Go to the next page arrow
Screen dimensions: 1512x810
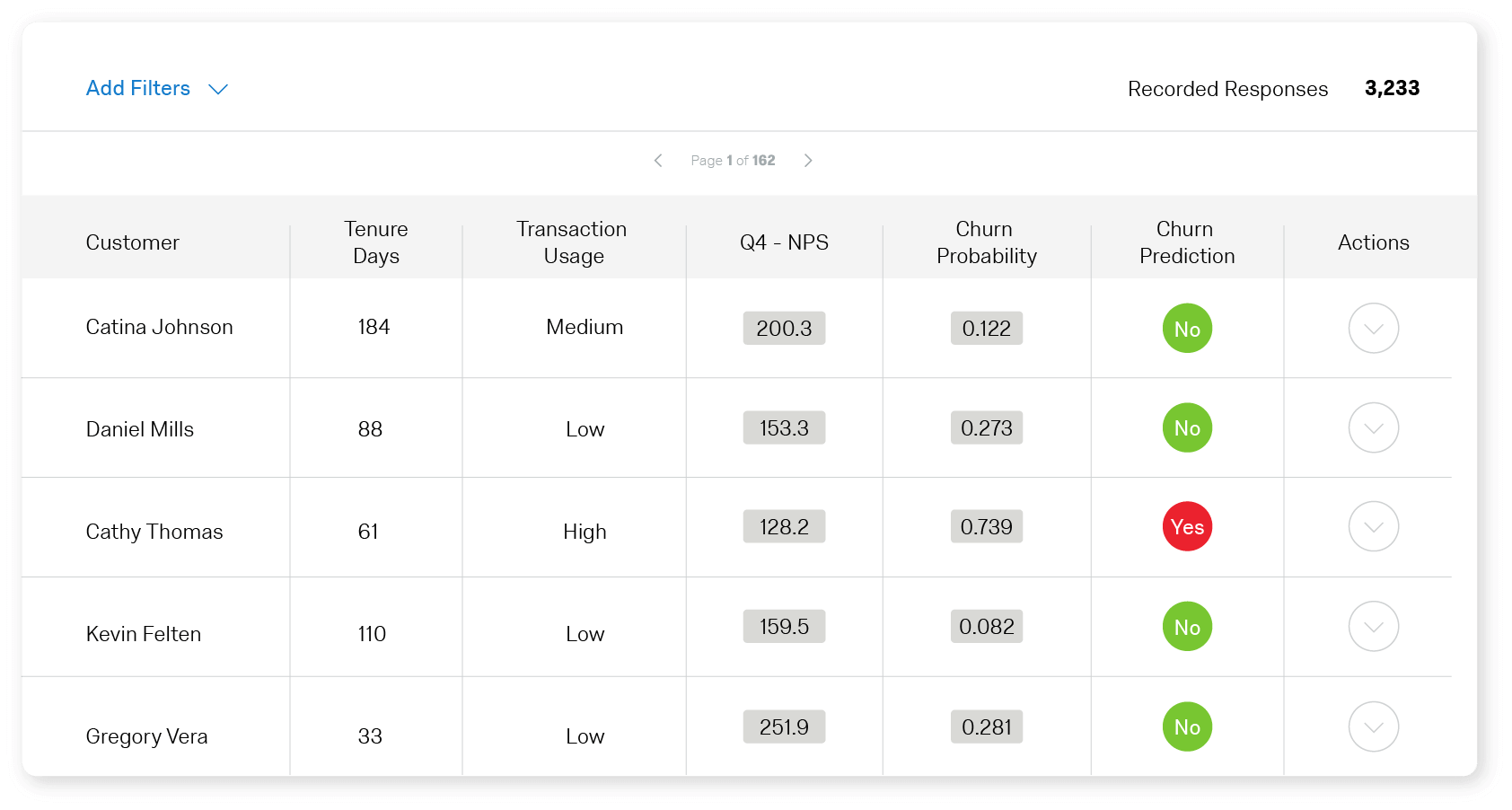(x=808, y=161)
